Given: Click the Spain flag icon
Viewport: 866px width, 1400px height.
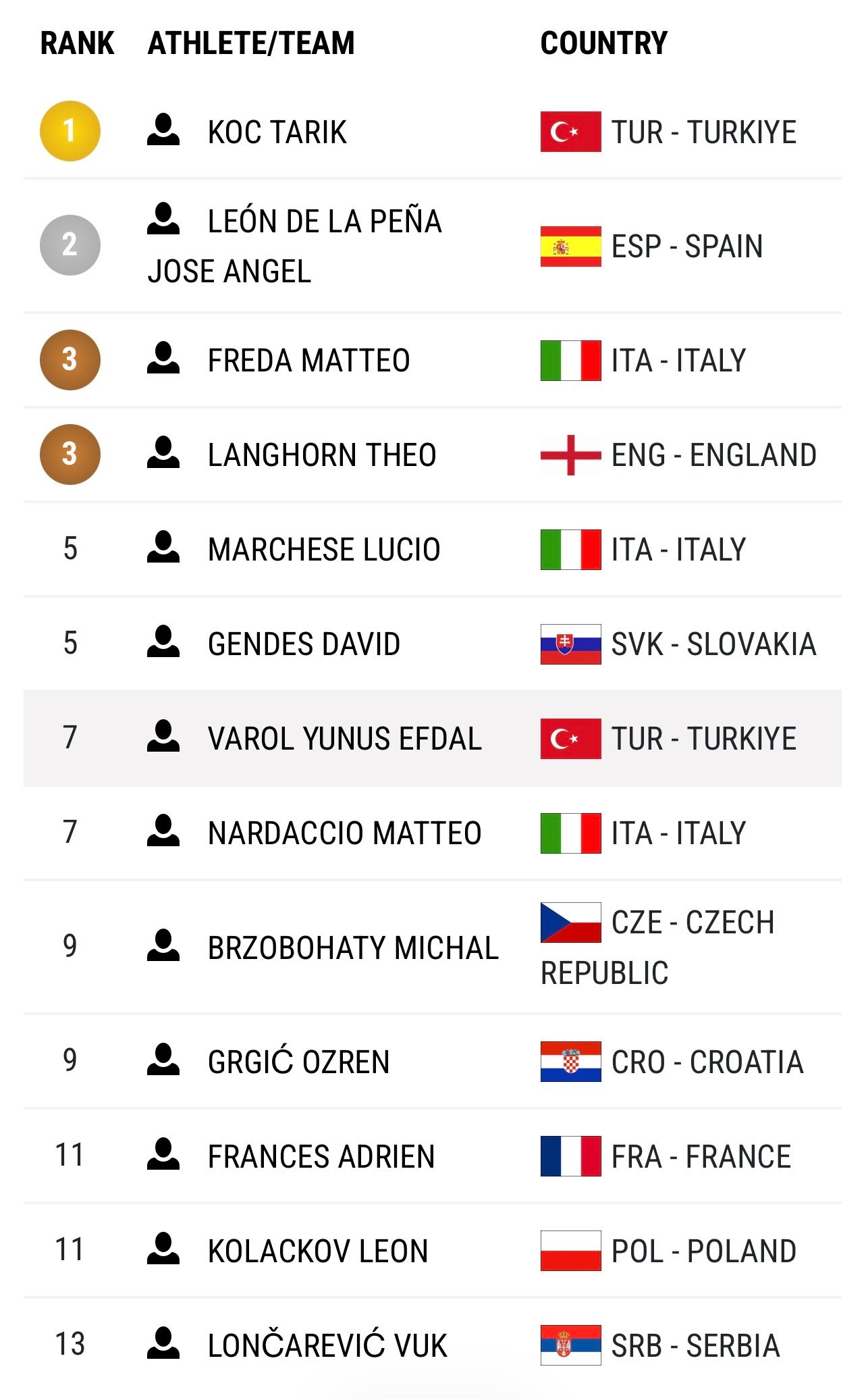Looking at the screenshot, I should tap(570, 247).
